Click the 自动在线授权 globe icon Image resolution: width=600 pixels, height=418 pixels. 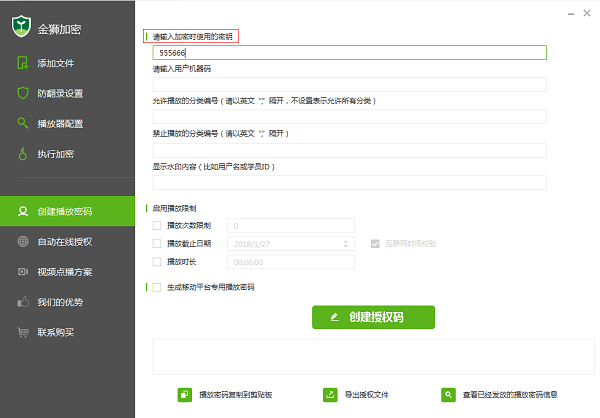tap(23, 242)
